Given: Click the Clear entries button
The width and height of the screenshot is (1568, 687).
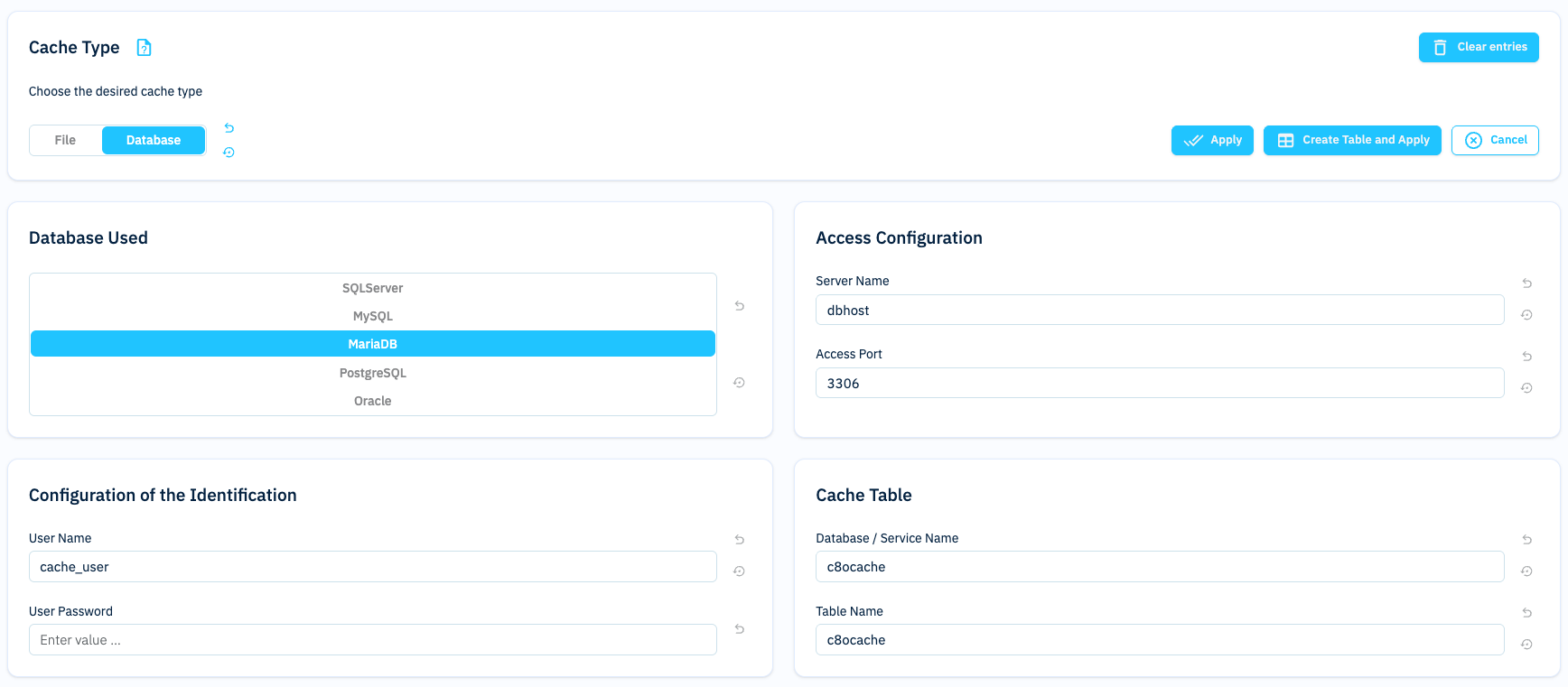Looking at the screenshot, I should [1478, 47].
